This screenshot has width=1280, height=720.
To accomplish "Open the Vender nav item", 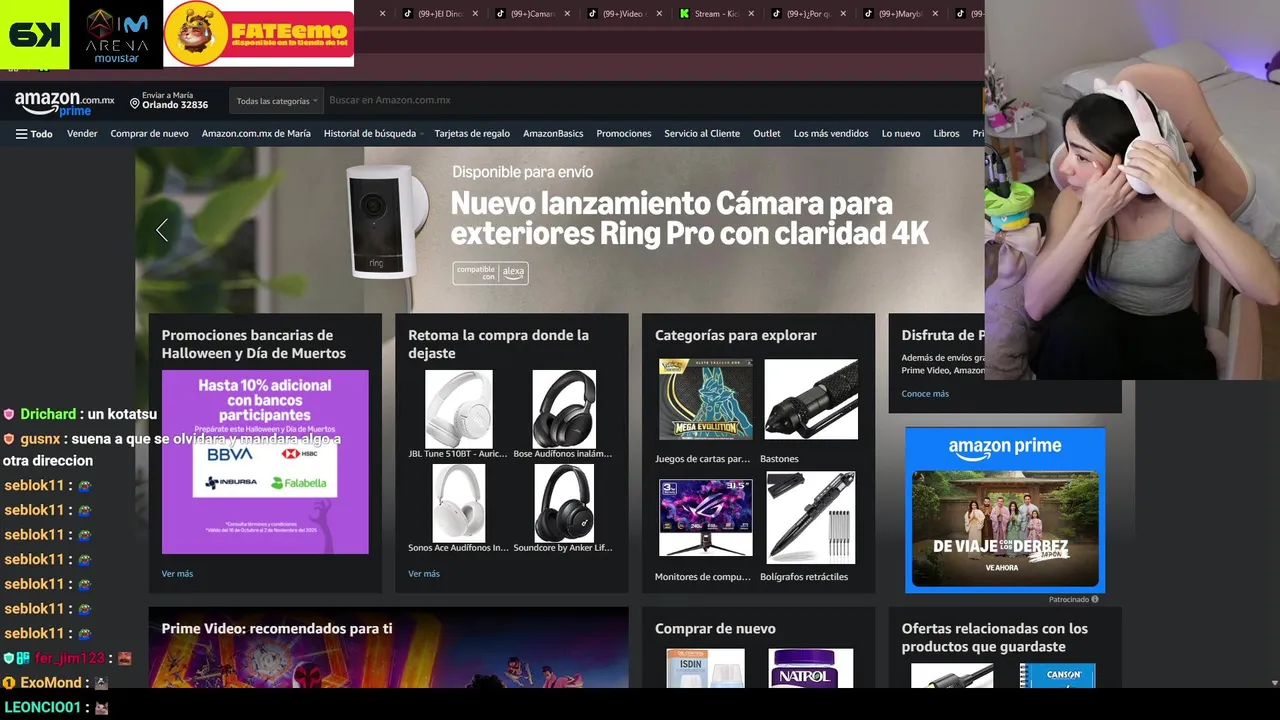I will click(82, 134).
